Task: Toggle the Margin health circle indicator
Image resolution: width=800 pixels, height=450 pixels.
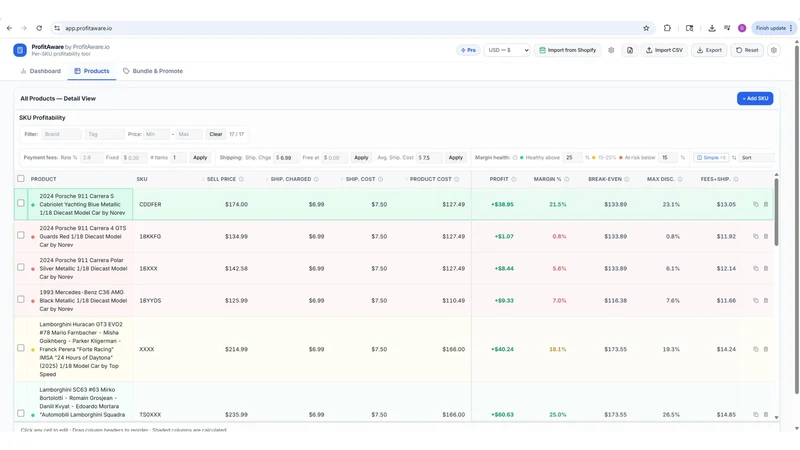Action: [515, 158]
